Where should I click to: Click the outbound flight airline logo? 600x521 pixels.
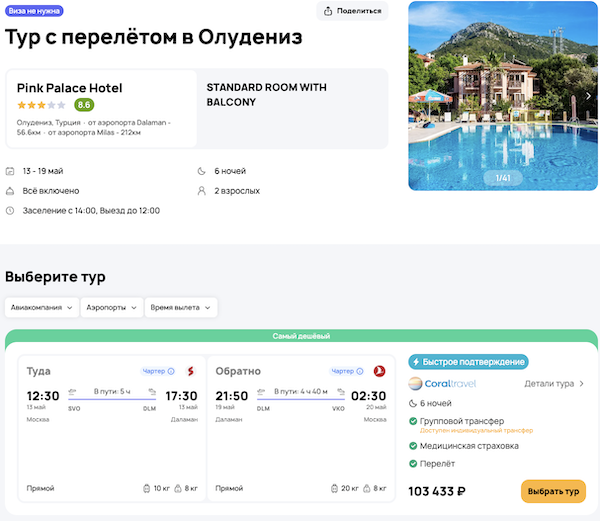click(189, 371)
